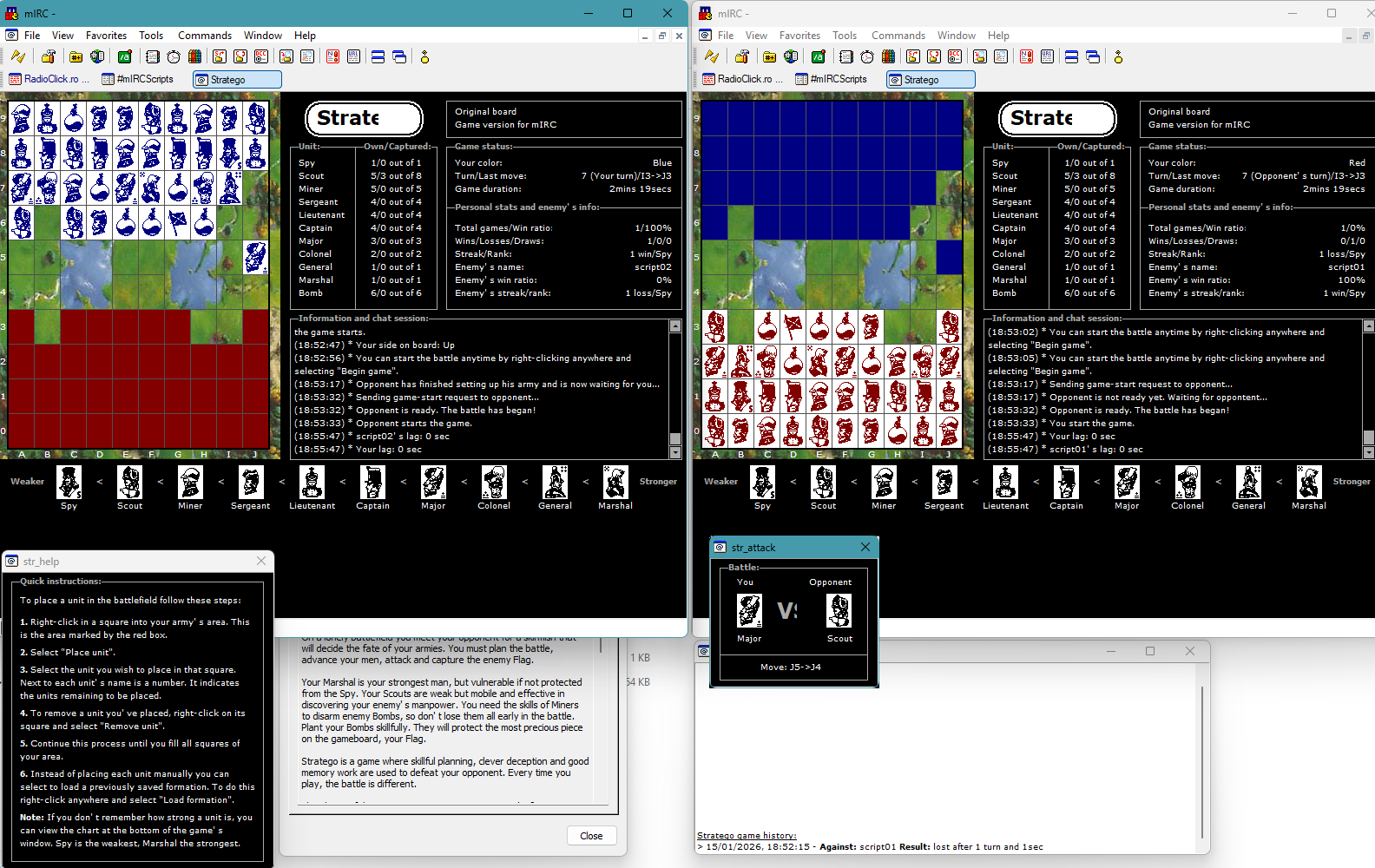Click the Spy rank icon in right window
1375x868 pixels.
[x=763, y=482]
